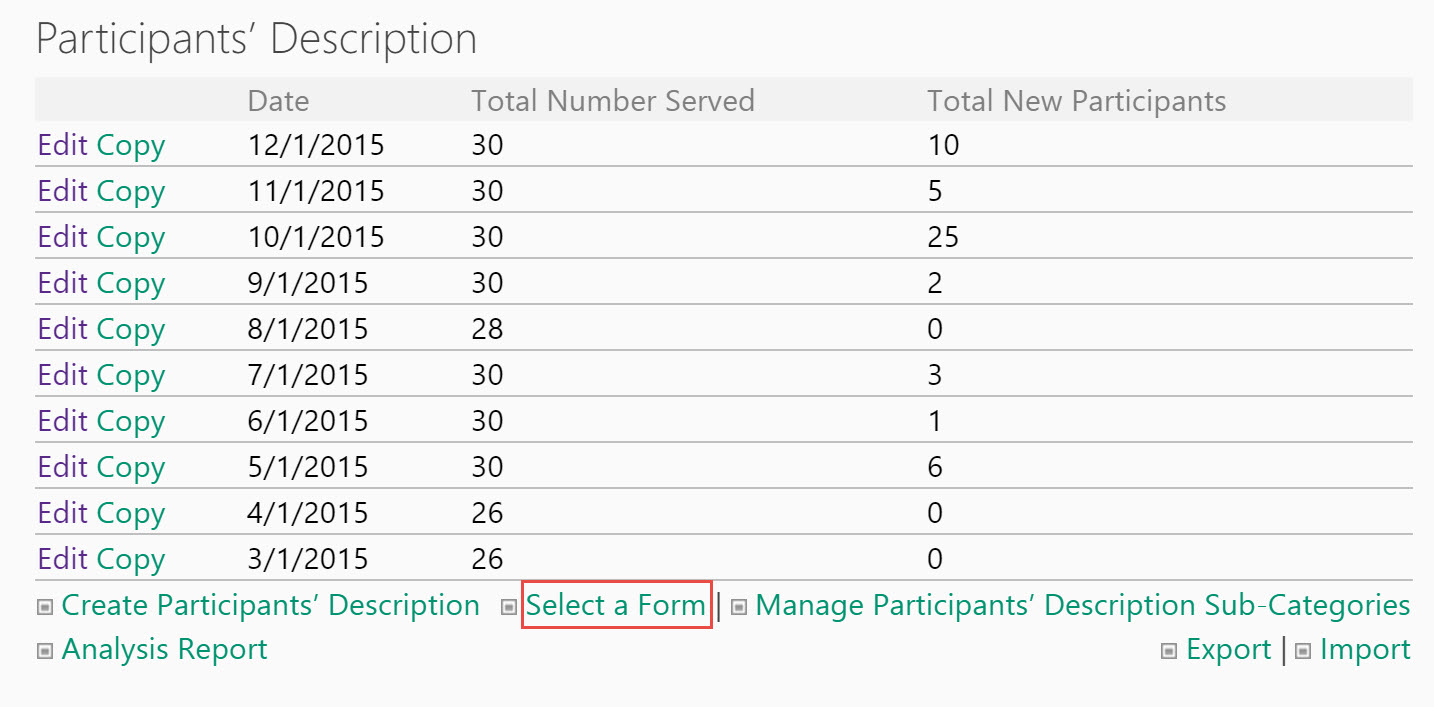Click the icon left of Export

coord(1168,651)
